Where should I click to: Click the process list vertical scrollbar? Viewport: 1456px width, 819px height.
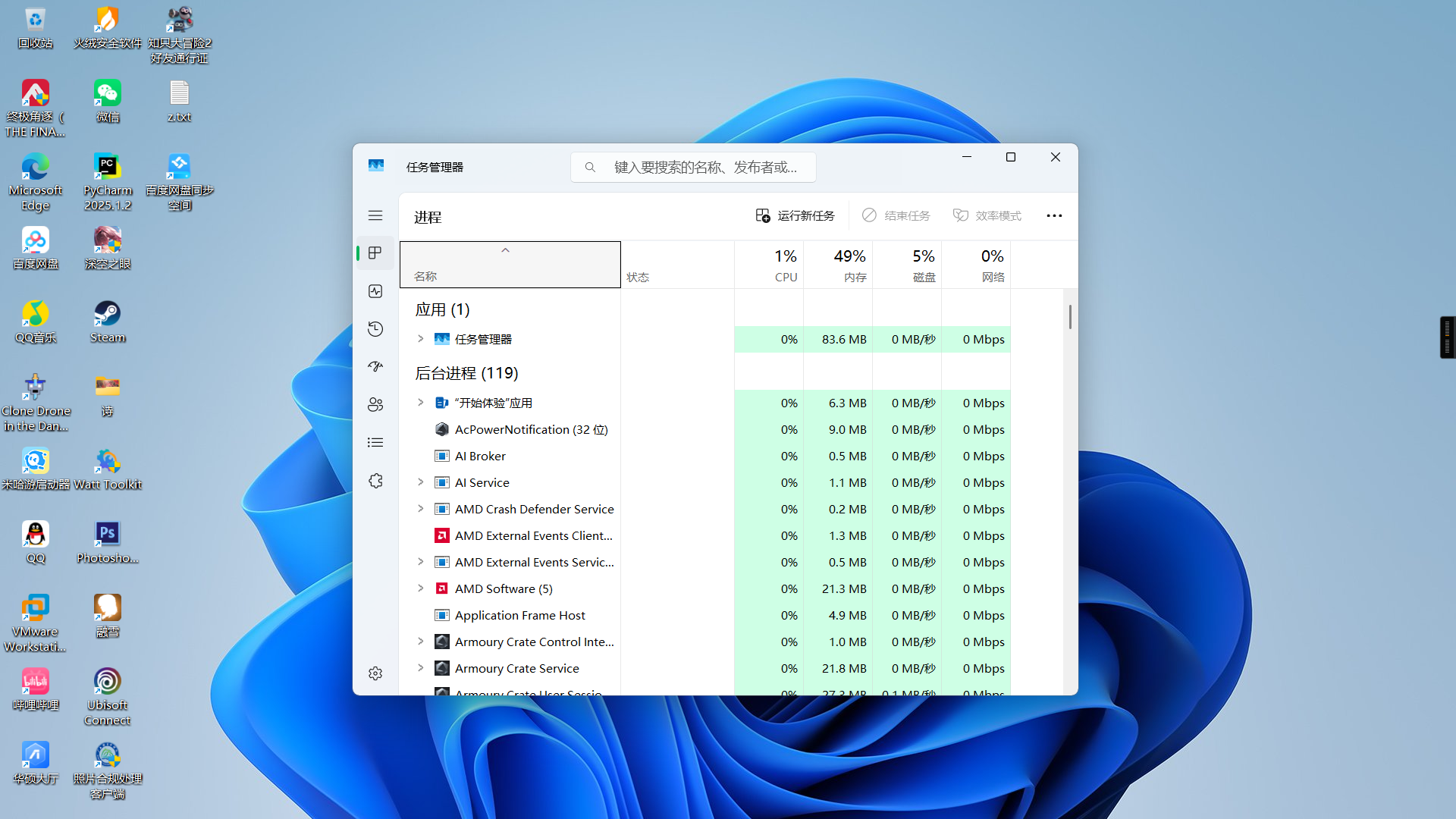1070,317
